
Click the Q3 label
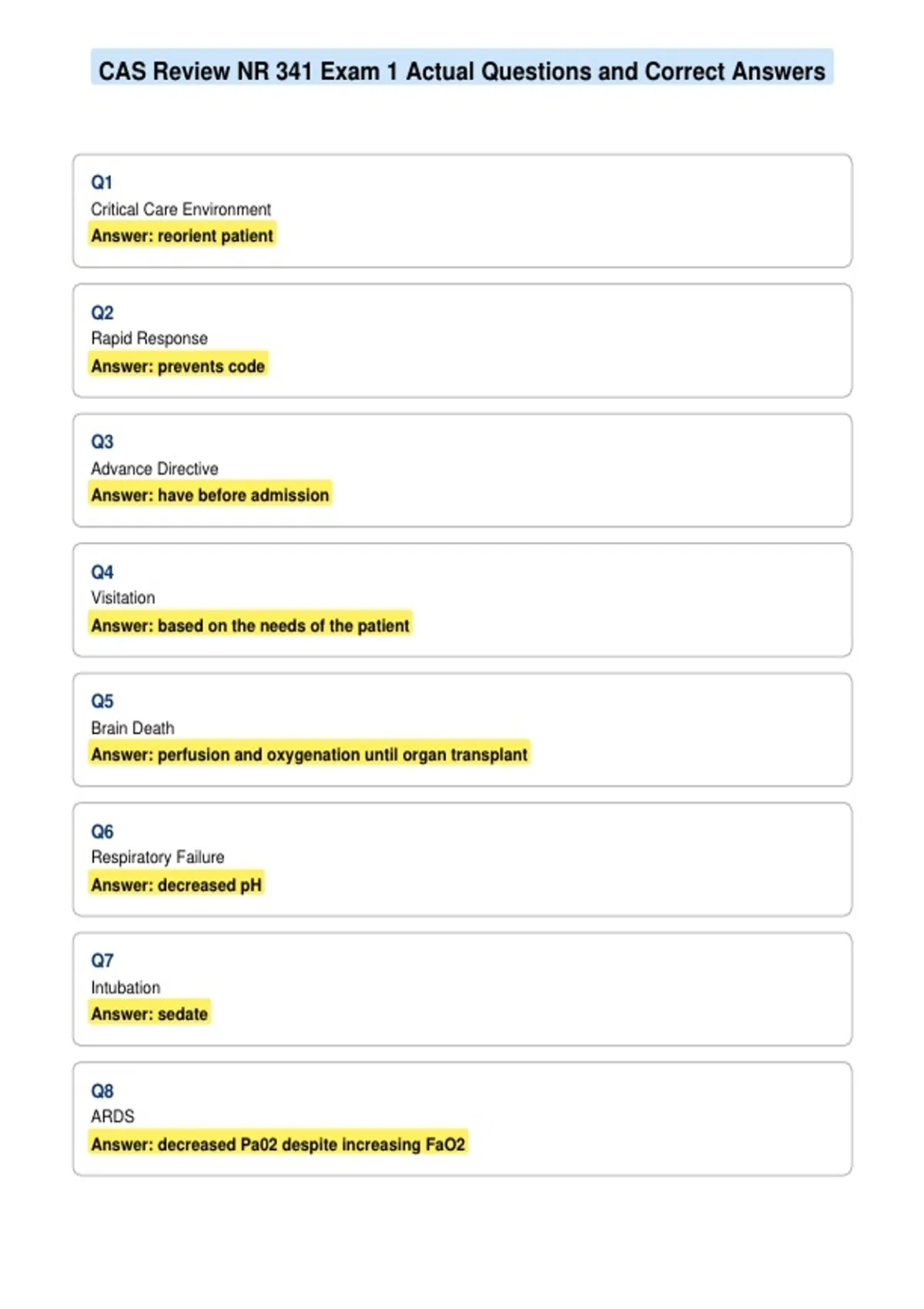coord(102,442)
